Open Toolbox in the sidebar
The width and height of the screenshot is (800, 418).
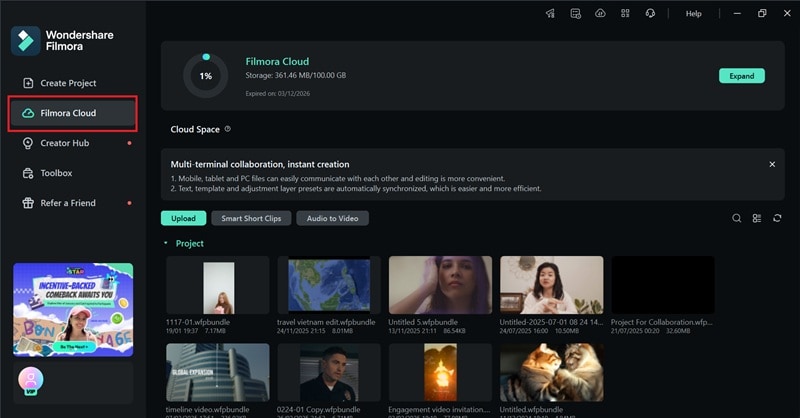pos(72,173)
